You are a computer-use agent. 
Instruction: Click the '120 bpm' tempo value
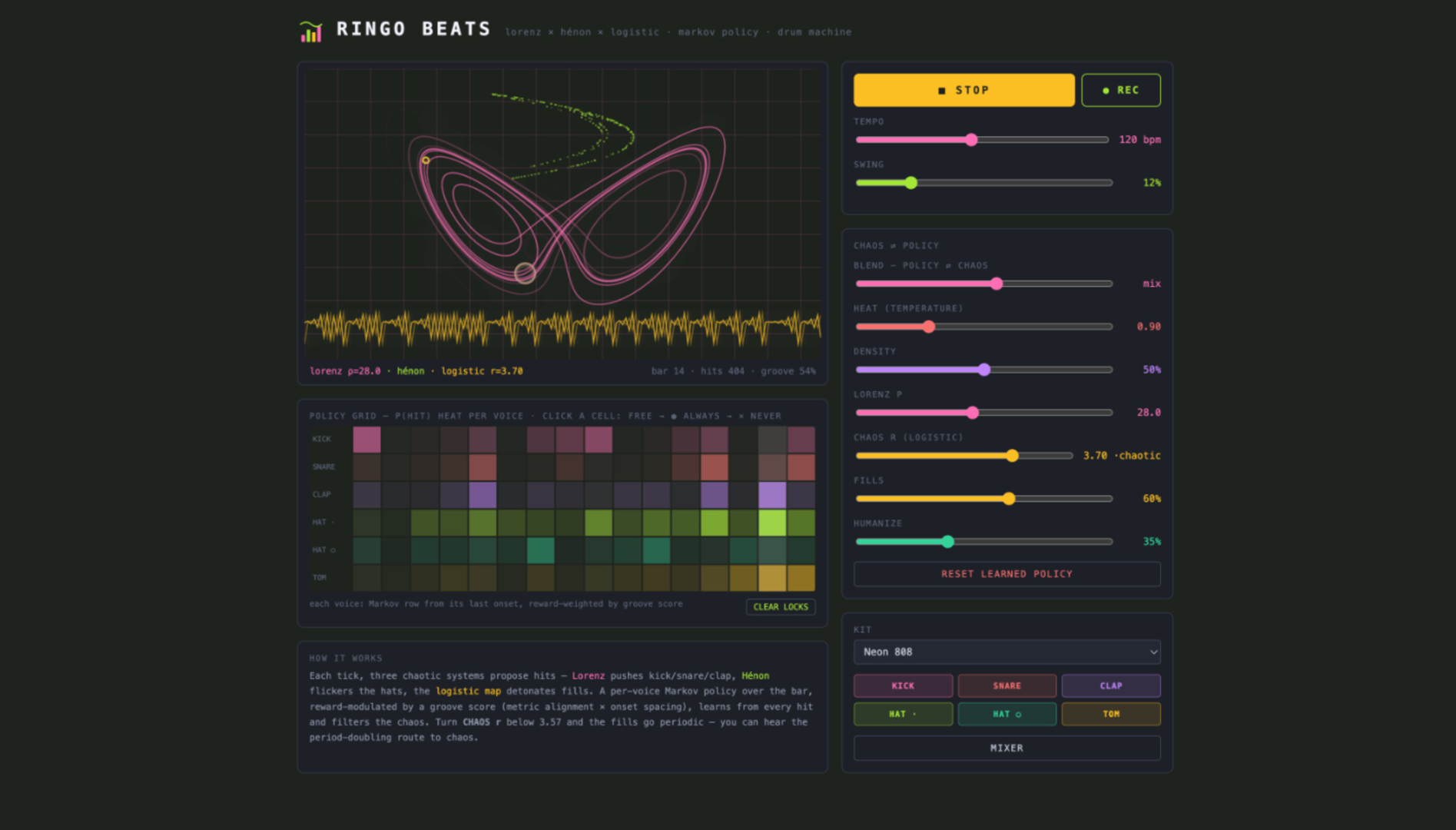1139,140
